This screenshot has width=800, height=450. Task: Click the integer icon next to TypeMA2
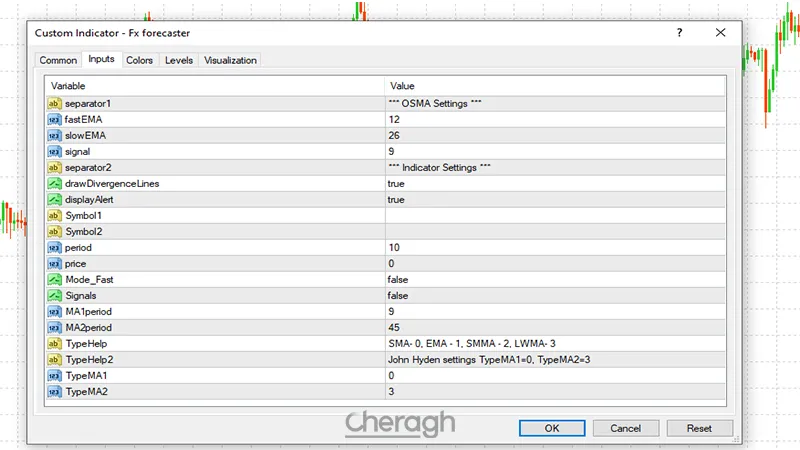point(54,392)
